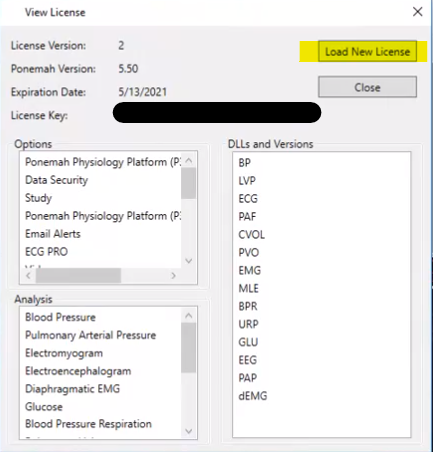Viewport: 433px width, 452px height.
Task: Click the Analysis vertical scrollbar thumb
Action: (x=189, y=348)
